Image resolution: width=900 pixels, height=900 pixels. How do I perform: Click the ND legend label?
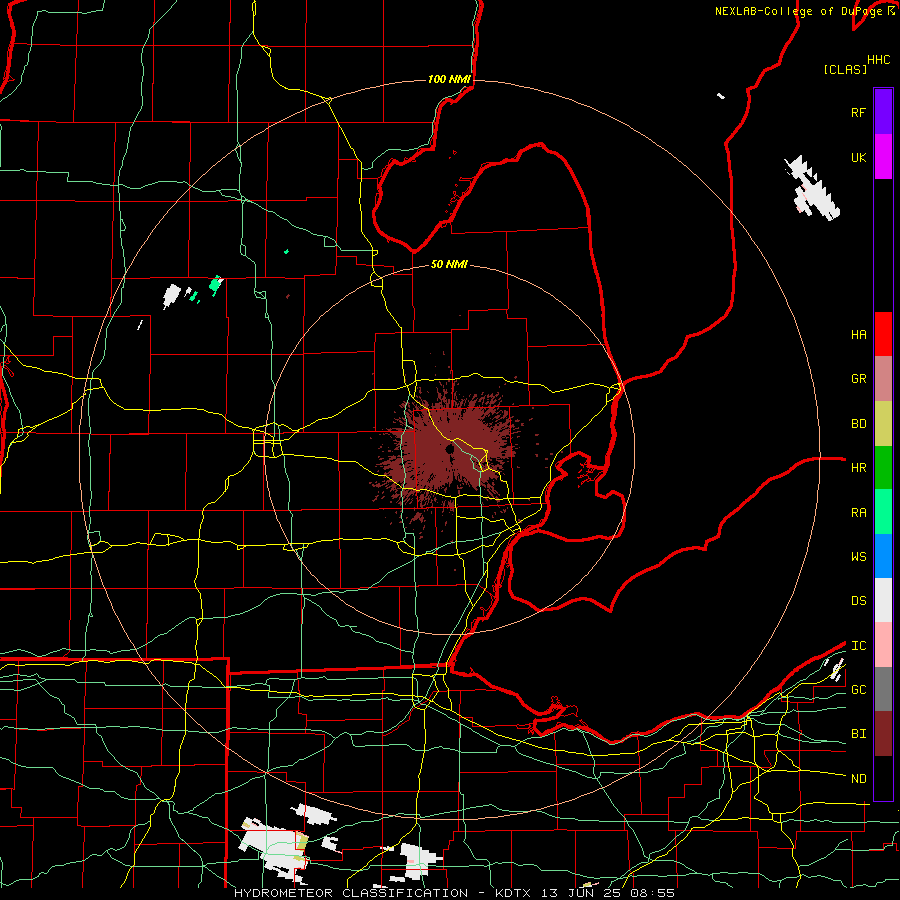click(858, 779)
